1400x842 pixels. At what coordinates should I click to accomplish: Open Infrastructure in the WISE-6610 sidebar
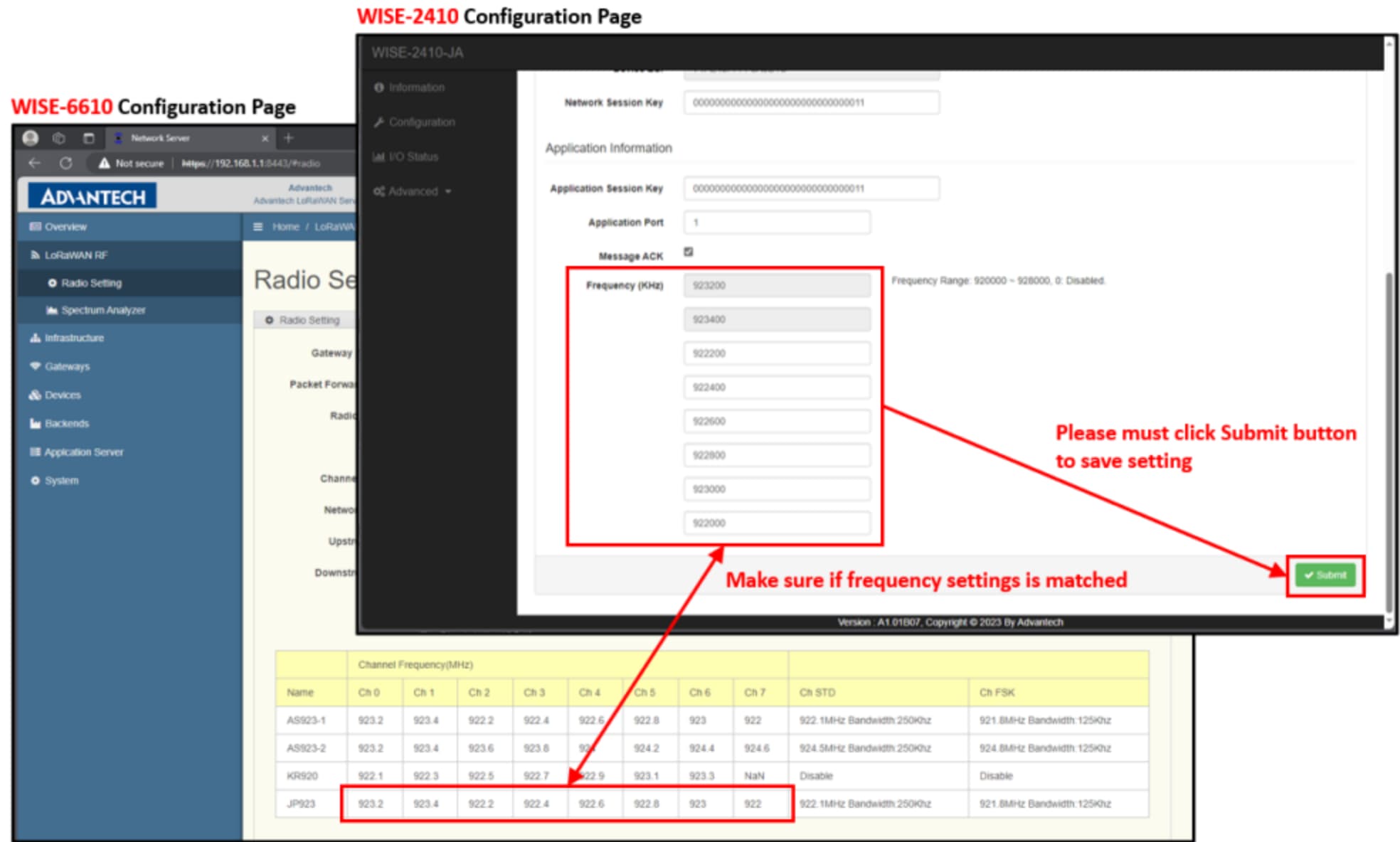pyautogui.click(x=74, y=338)
